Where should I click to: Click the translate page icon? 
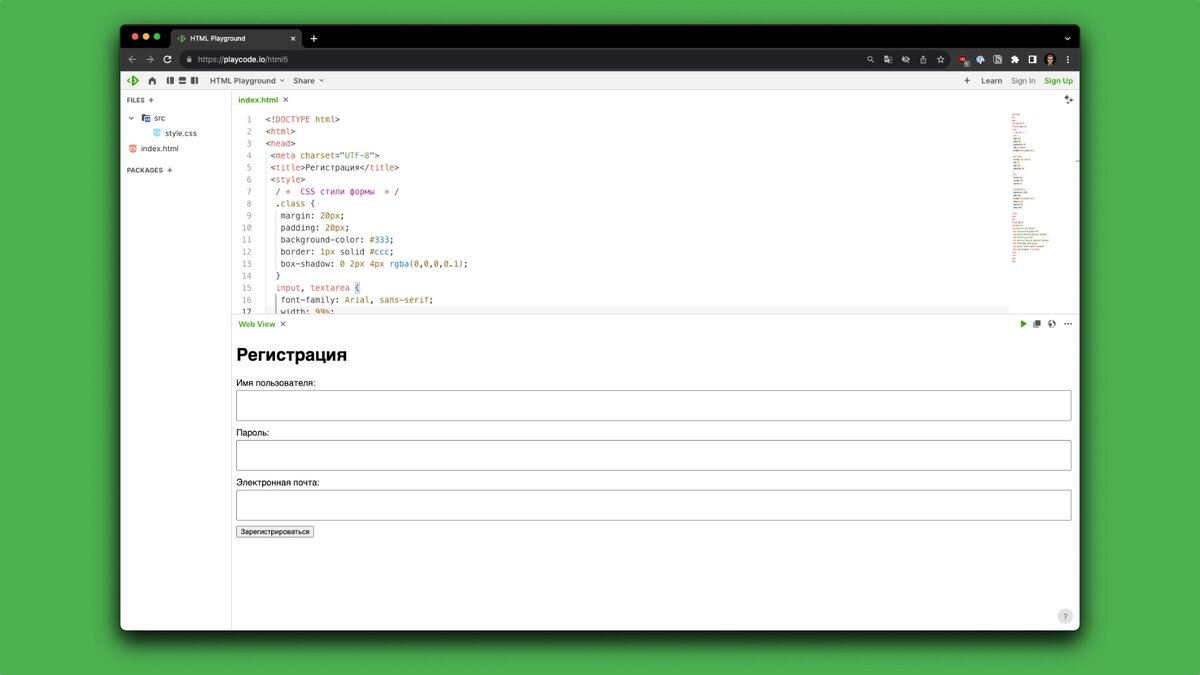[888, 59]
